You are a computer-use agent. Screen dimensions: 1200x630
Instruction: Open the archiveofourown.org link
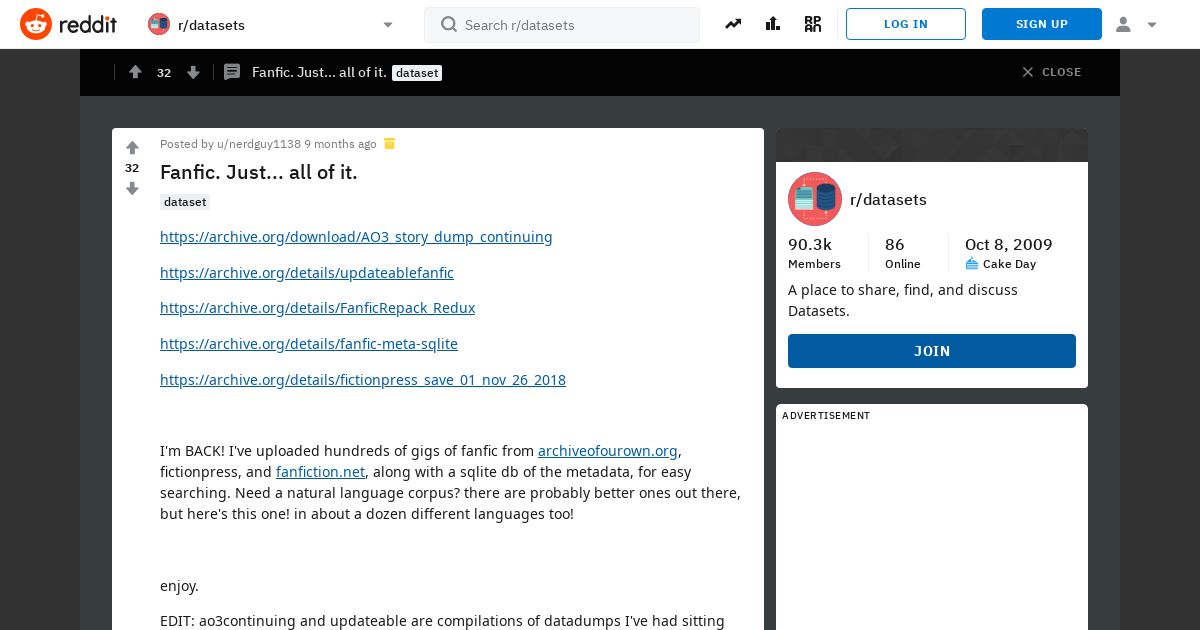click(608, 451)
